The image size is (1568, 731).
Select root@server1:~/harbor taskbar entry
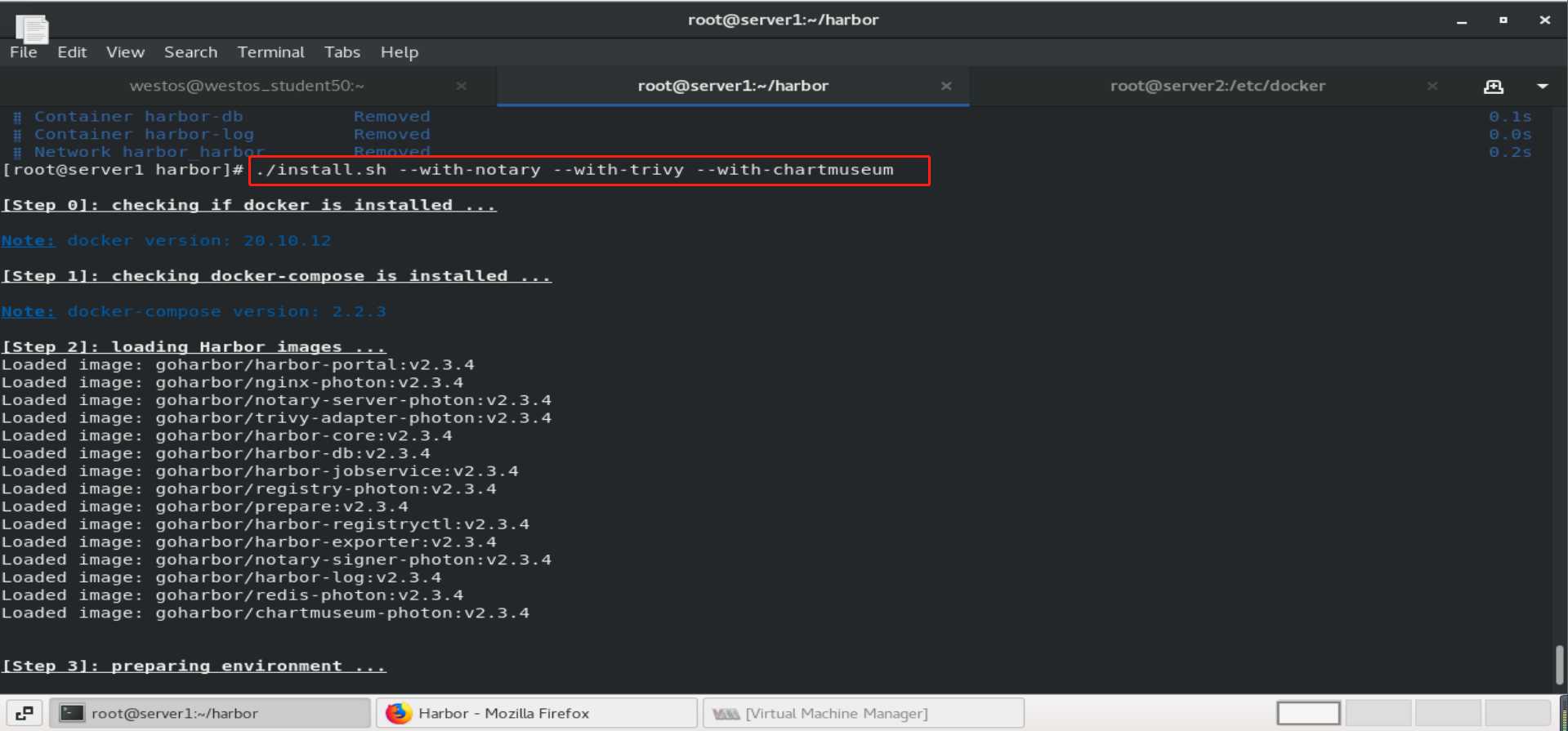click(210, 713)
